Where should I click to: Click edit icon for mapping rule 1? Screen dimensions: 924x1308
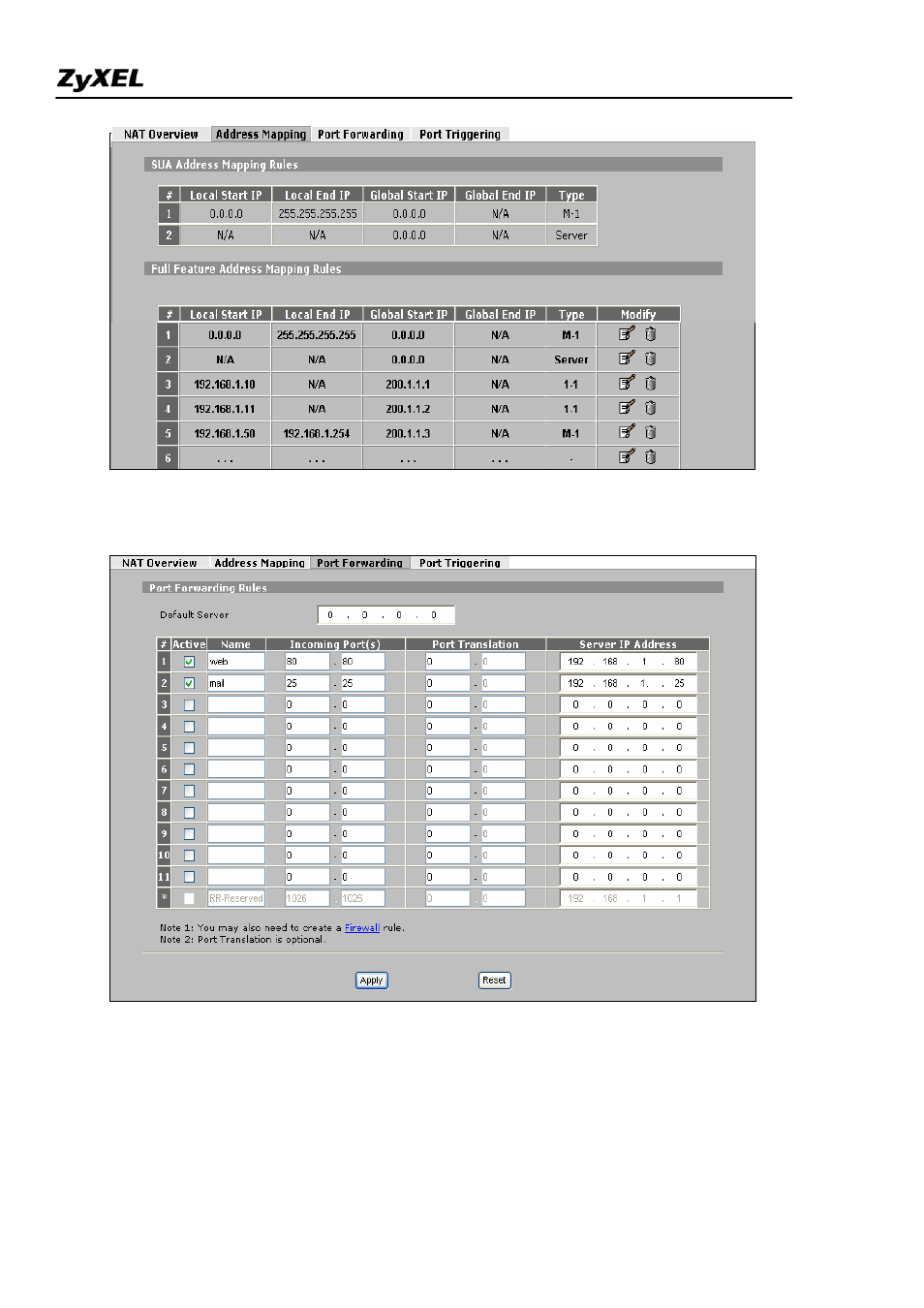[x=627, y=334]
